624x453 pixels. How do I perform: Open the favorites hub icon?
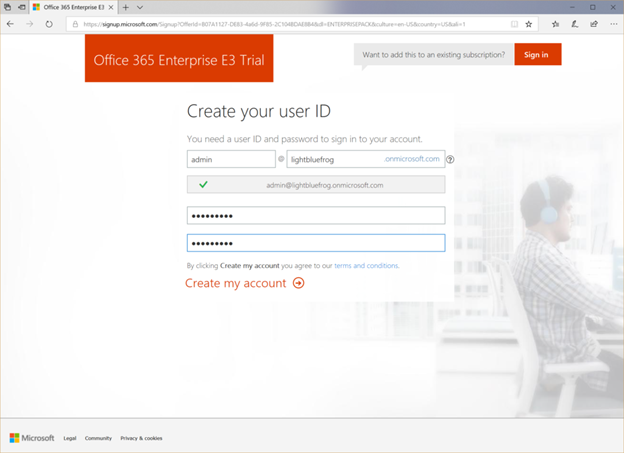[x=556, y=24]
